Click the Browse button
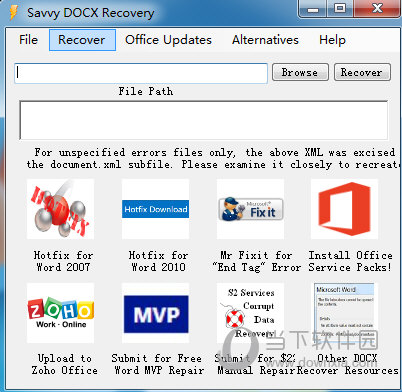 point(300,72)
